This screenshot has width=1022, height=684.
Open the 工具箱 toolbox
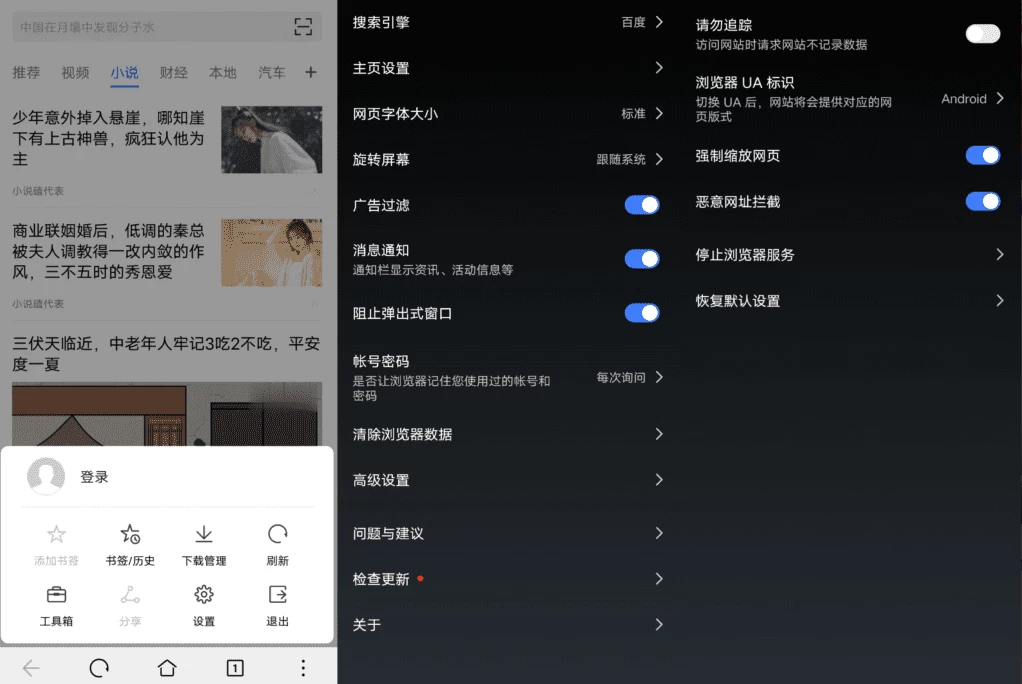(57, 596)
